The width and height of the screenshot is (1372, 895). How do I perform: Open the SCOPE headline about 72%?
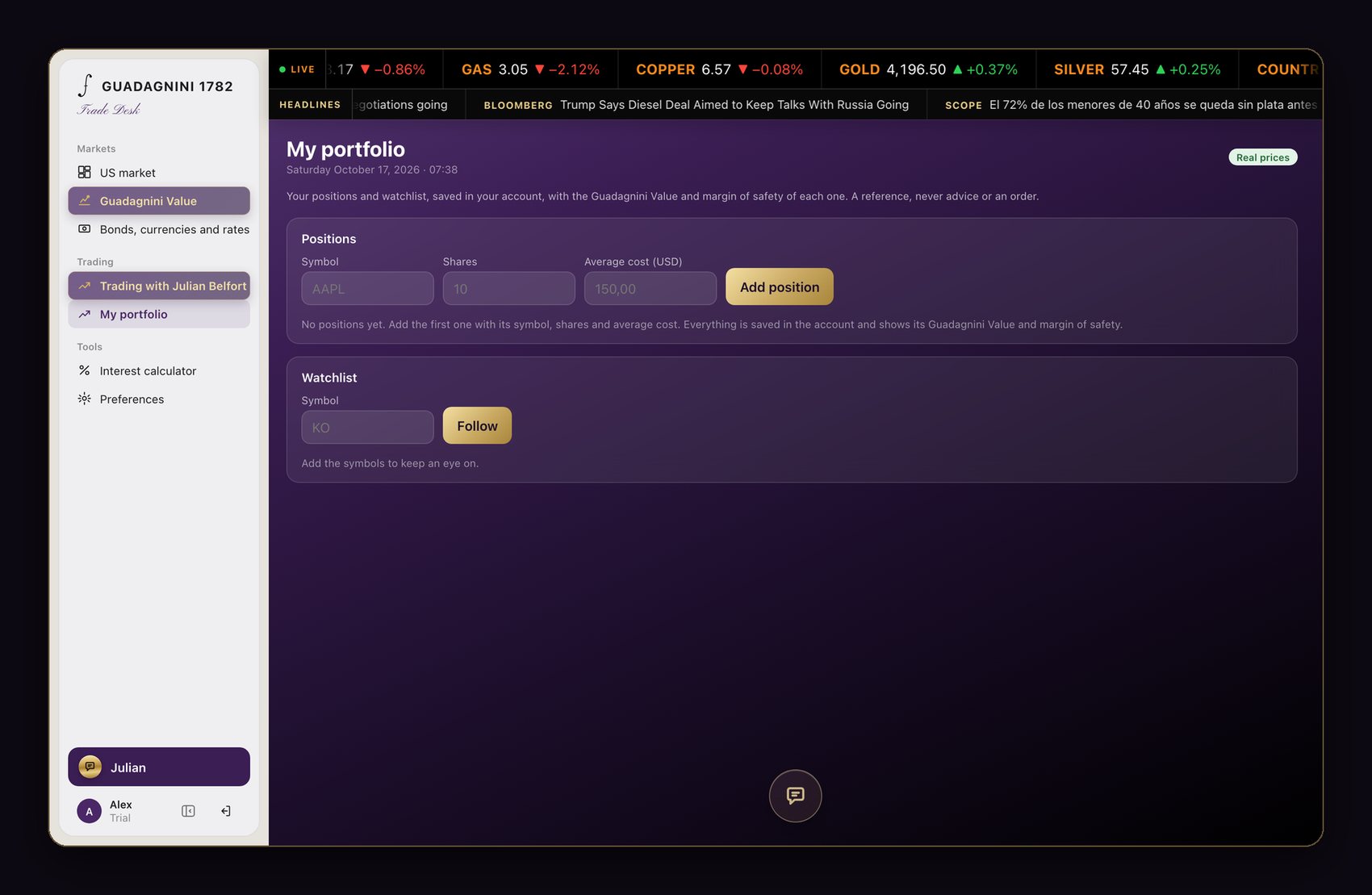[1131, 105]
